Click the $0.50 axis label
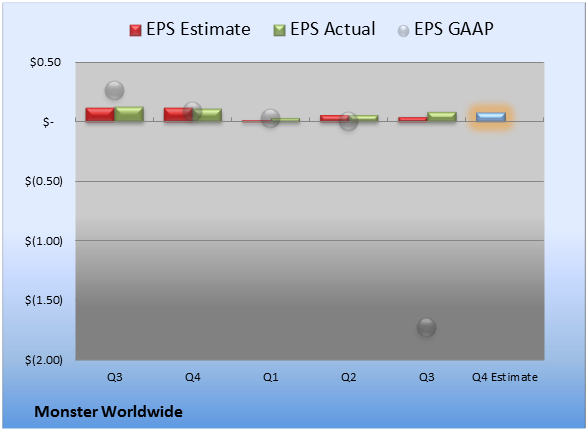The width and height of the screenshot is (587, 430). (x=45, y=62)
